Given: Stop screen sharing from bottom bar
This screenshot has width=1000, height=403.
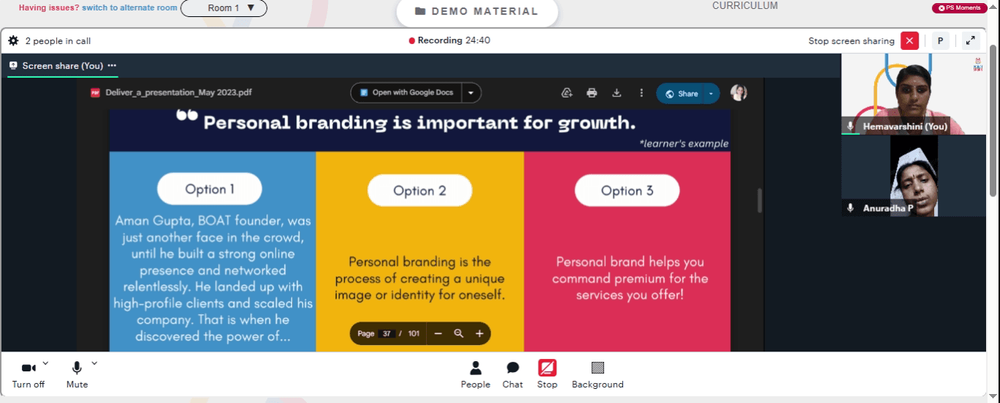Looking at the screenshot, I should click(x=547, y=375).
